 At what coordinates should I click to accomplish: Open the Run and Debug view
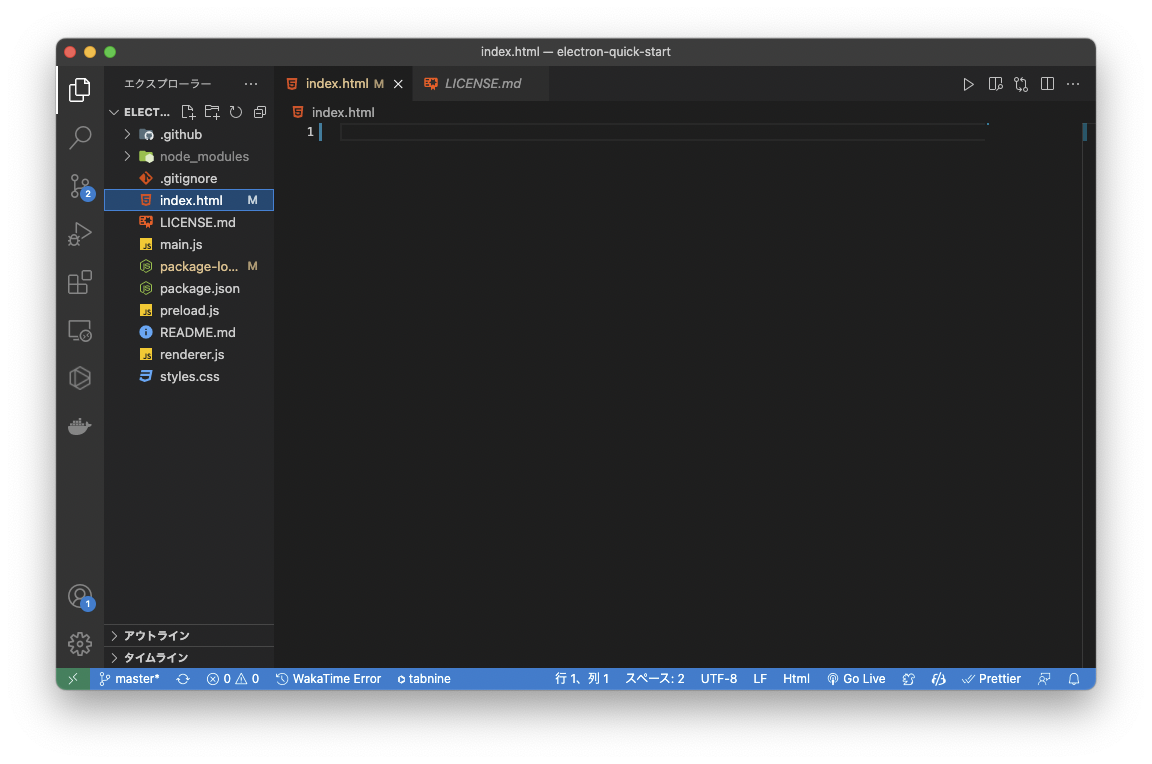click(79, 234)
